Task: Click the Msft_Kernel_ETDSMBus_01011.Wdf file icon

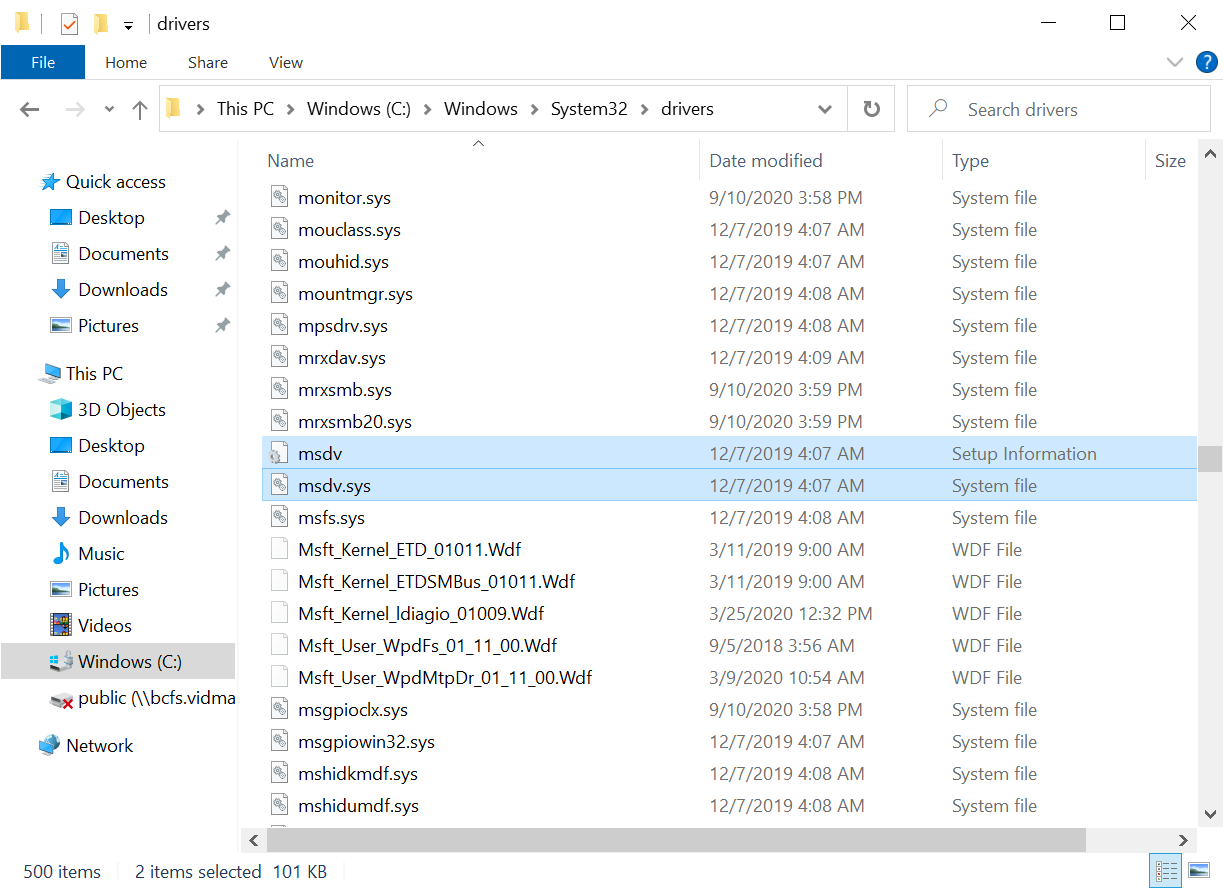Action: tap(279, 582)
